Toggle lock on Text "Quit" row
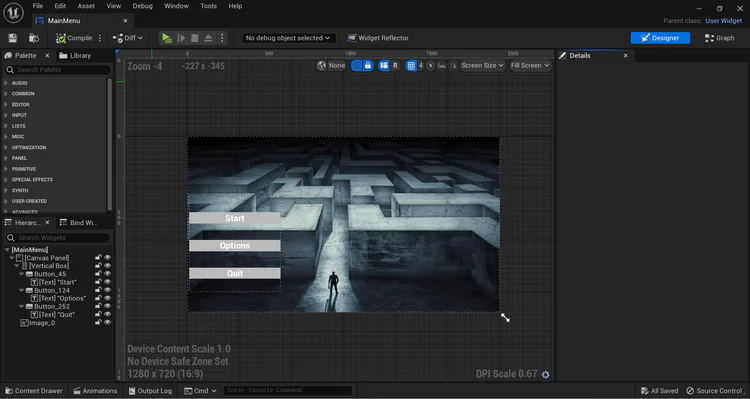 pyautogui.click(x=98, y=315)
